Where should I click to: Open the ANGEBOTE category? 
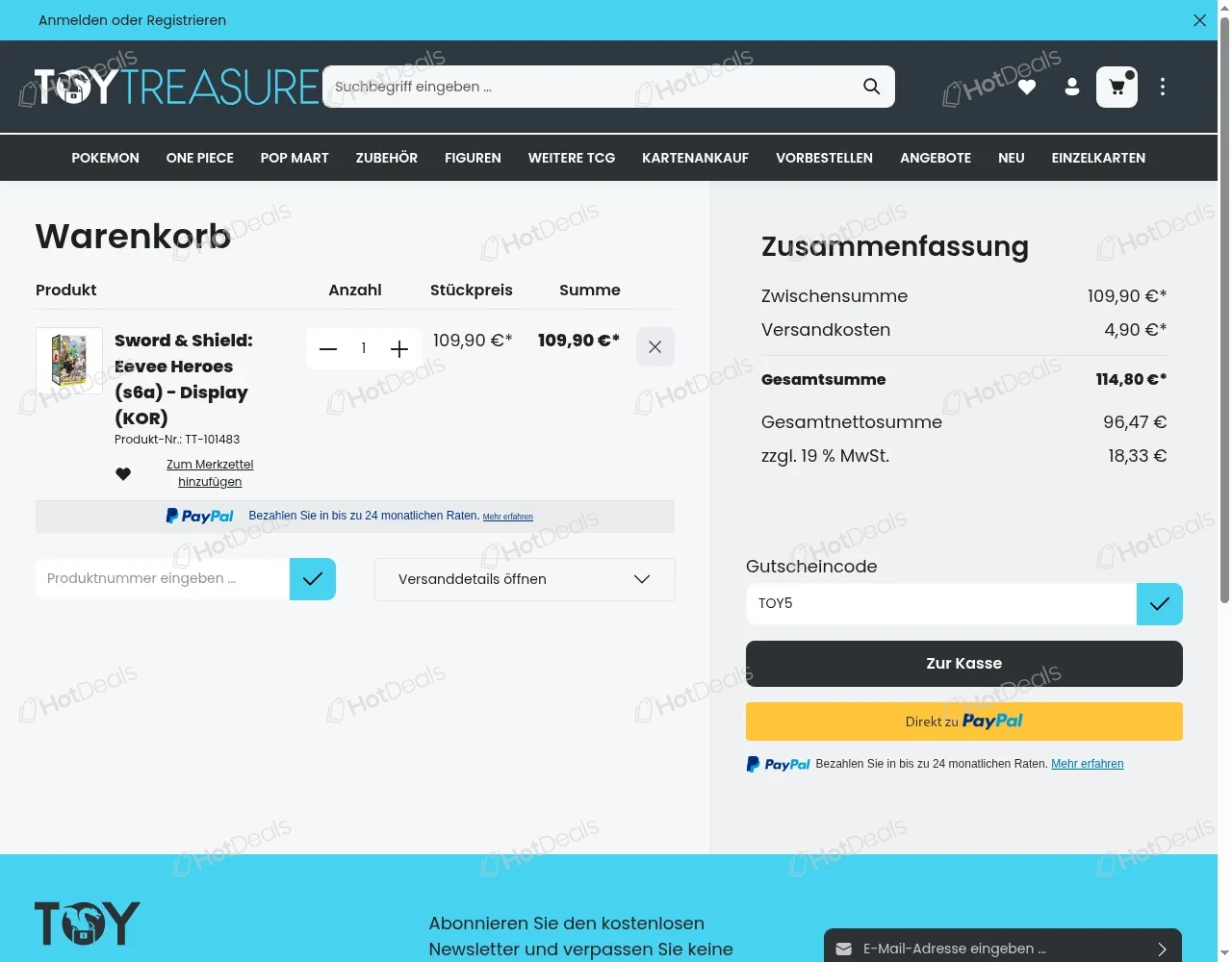tap(936, 158)
